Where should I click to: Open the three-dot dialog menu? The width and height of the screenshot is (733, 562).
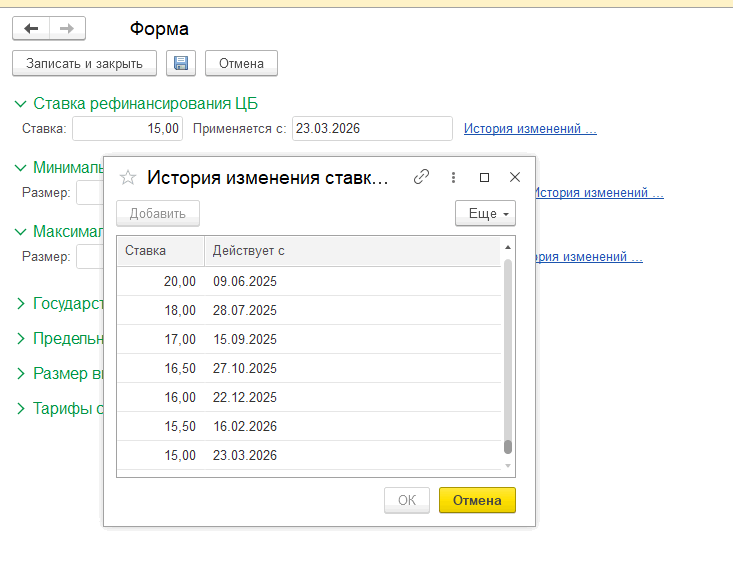point(453,177)
